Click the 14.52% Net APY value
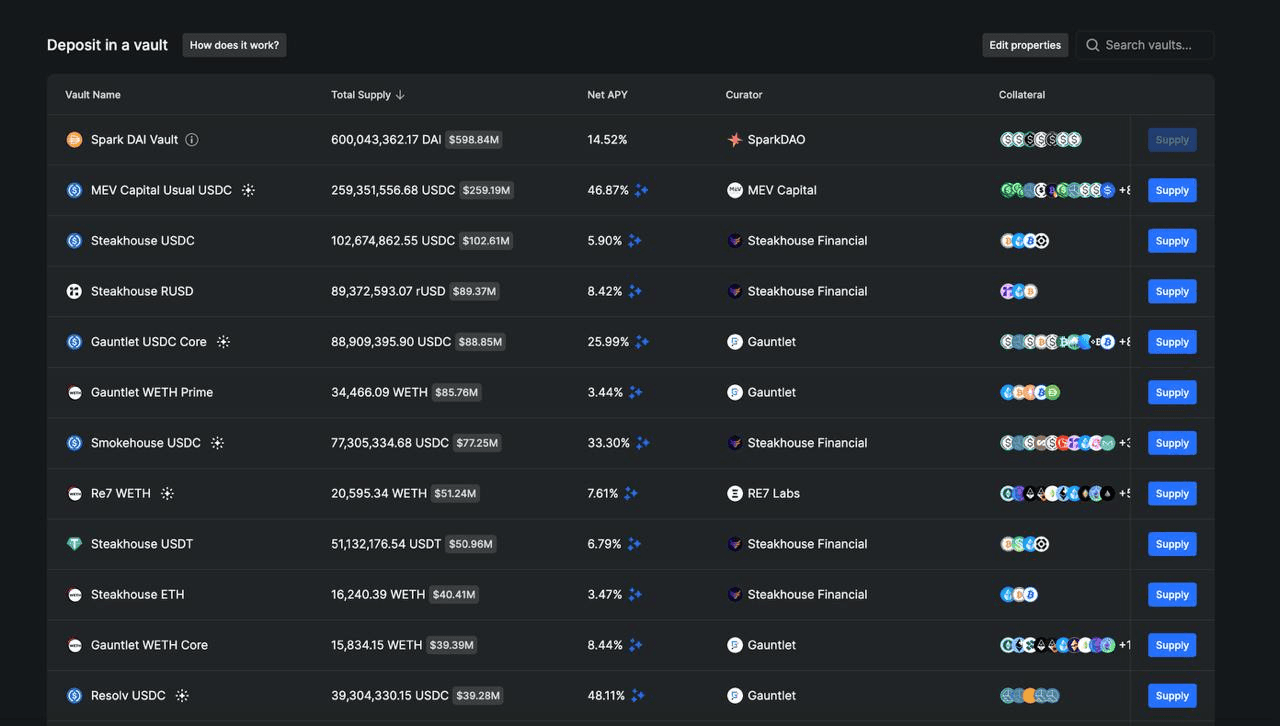The height and width of the screenshot is (726, 1280). (607, 140)
